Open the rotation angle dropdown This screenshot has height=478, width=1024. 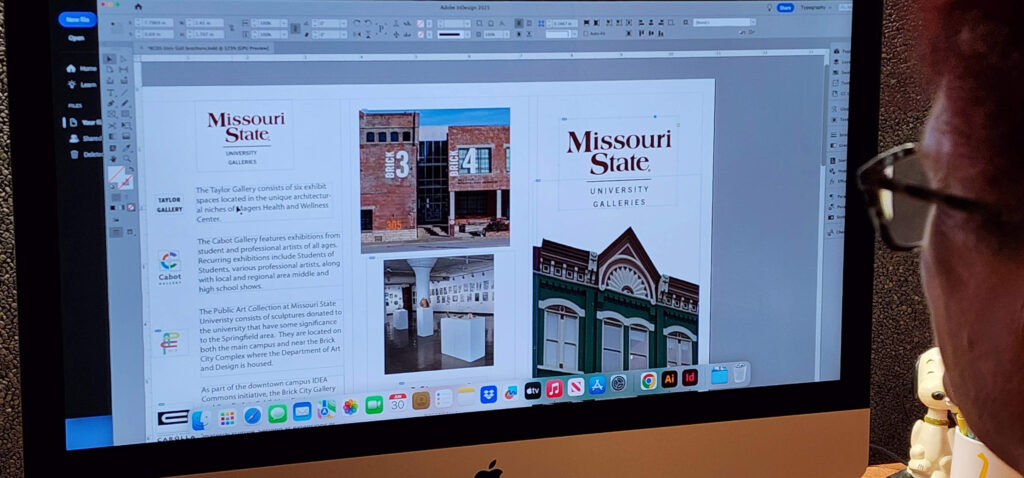pyautogui.click(x=344, y=23)
